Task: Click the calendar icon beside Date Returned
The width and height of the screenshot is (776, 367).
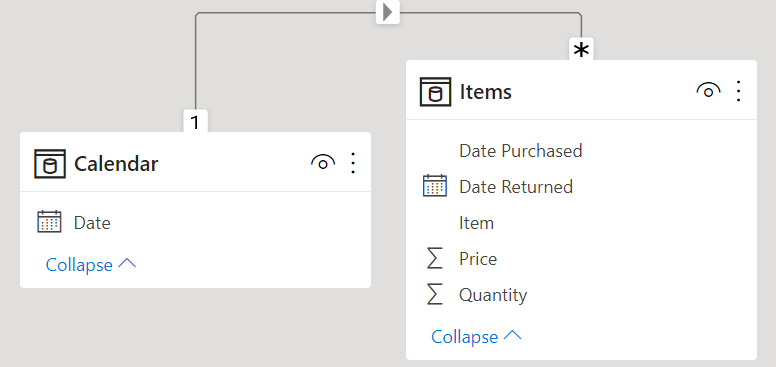Action: 435,186
